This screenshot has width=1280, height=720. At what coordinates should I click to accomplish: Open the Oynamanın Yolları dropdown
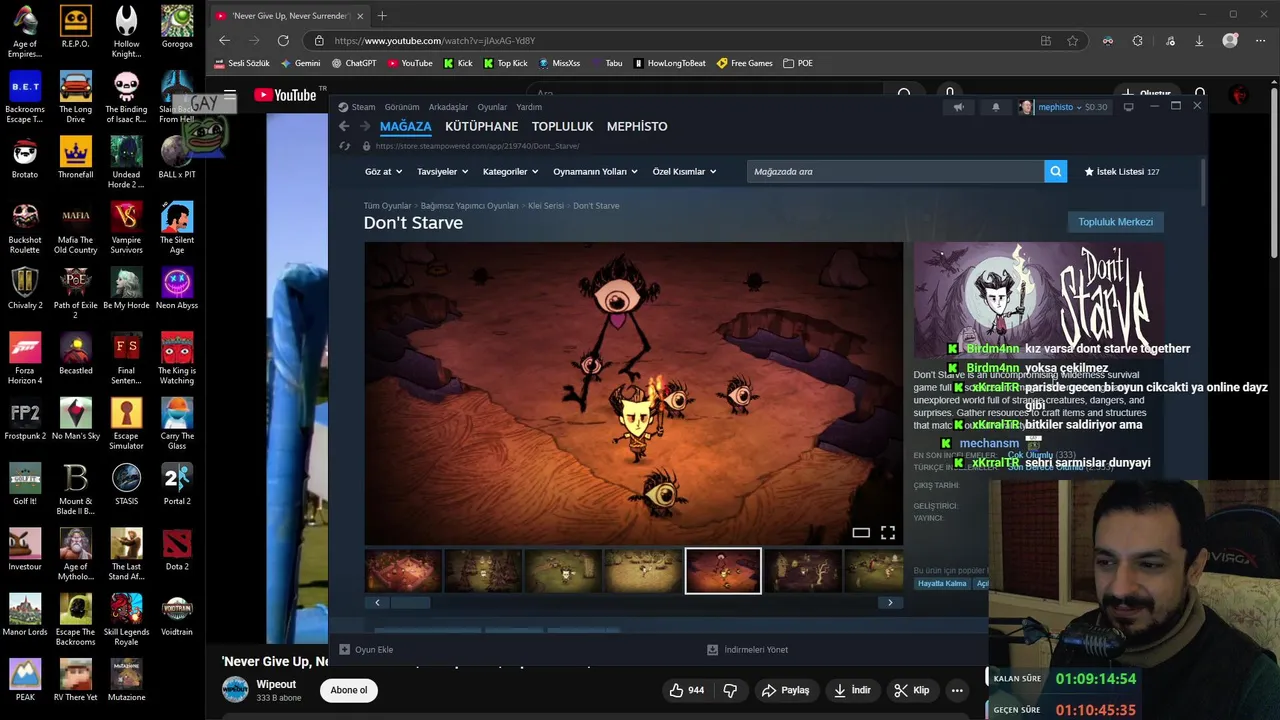click(x=595, y=171)
